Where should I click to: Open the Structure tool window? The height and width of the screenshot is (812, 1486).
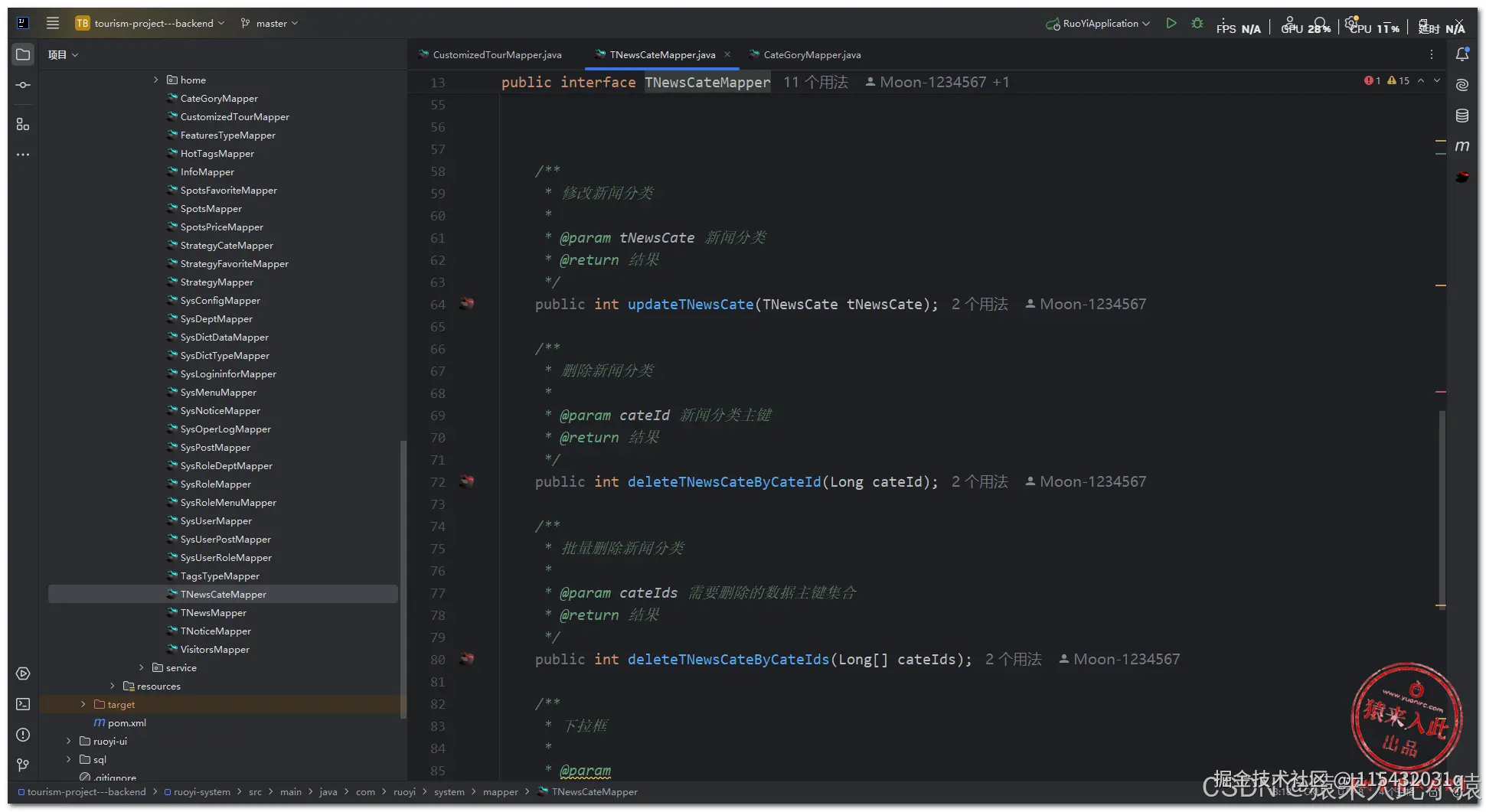click(x=23, y=124)
